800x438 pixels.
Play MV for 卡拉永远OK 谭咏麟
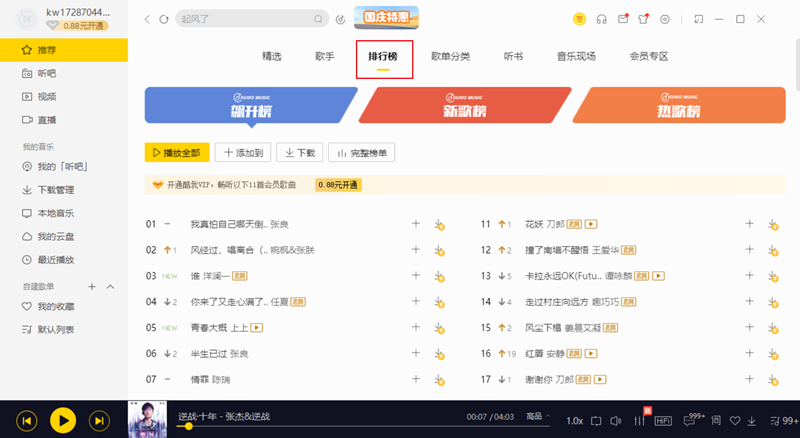[x=658, y=276]
